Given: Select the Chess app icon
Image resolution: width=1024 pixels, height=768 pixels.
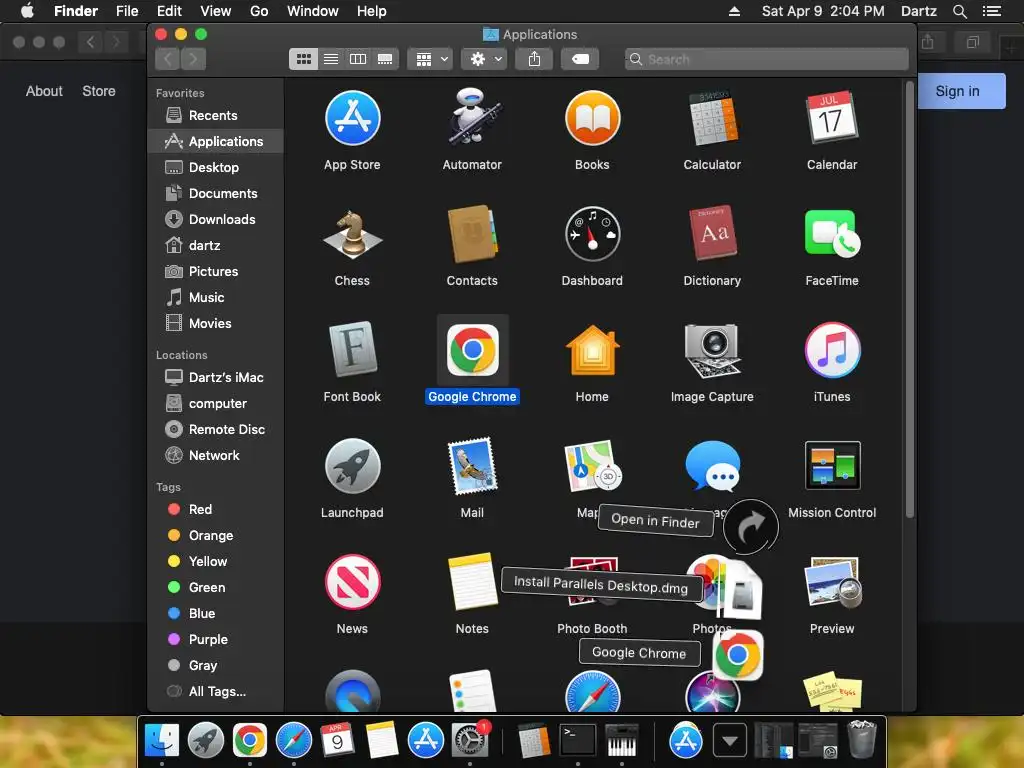Looking at the screenshot, I should click(x=352, y=234).
